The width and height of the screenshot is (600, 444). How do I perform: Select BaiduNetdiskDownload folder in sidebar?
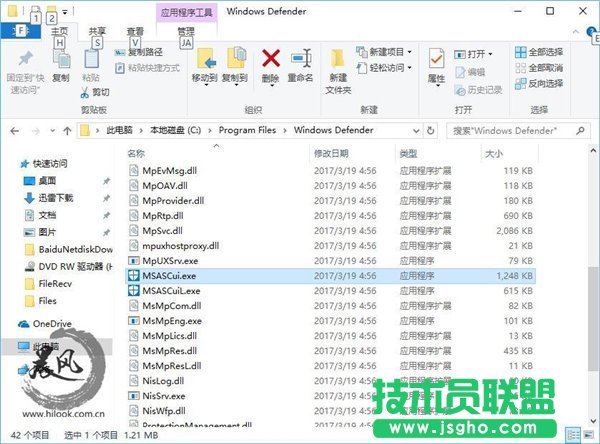coord(69,250)
